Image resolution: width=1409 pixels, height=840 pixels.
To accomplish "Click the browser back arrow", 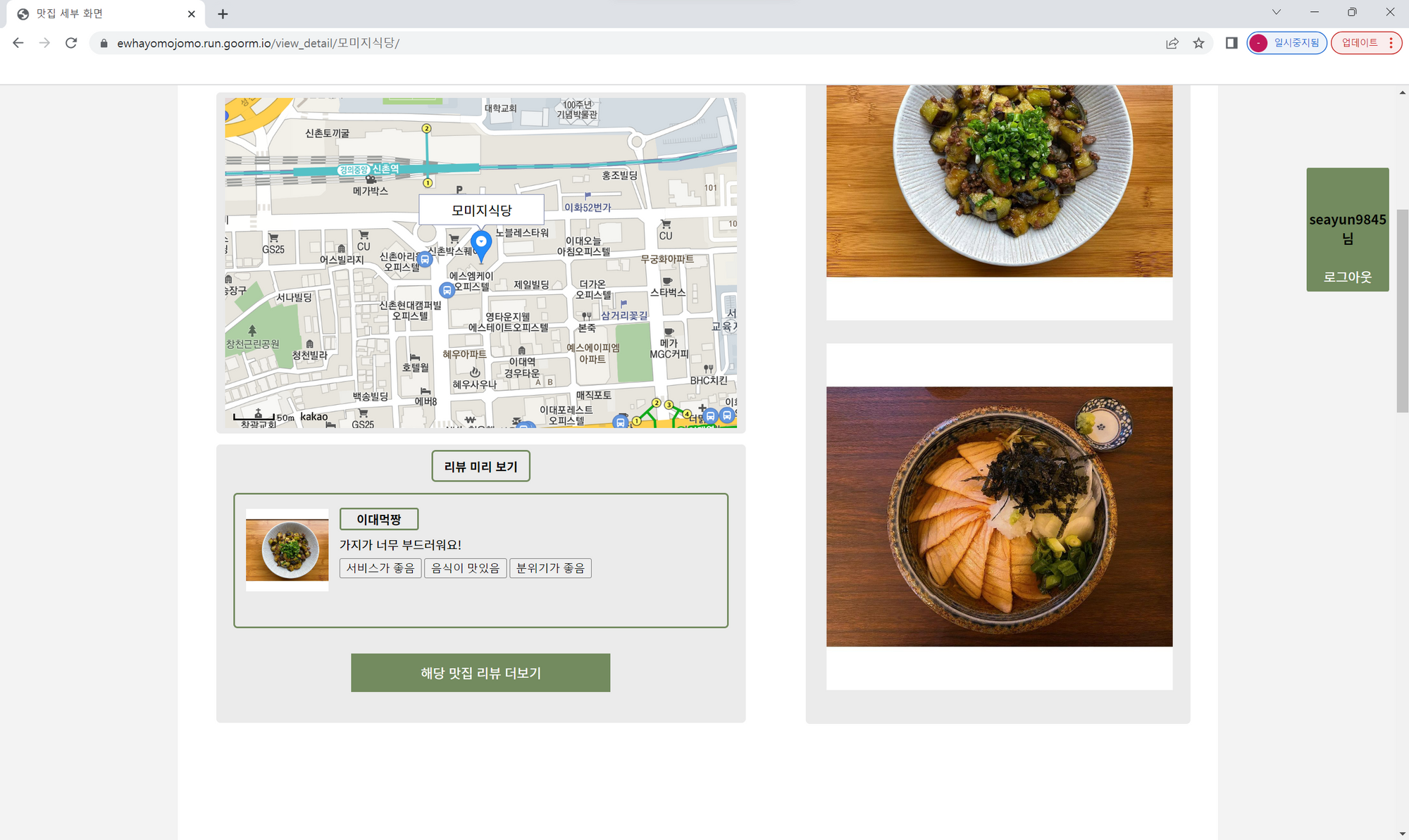I will click(18, 43).
